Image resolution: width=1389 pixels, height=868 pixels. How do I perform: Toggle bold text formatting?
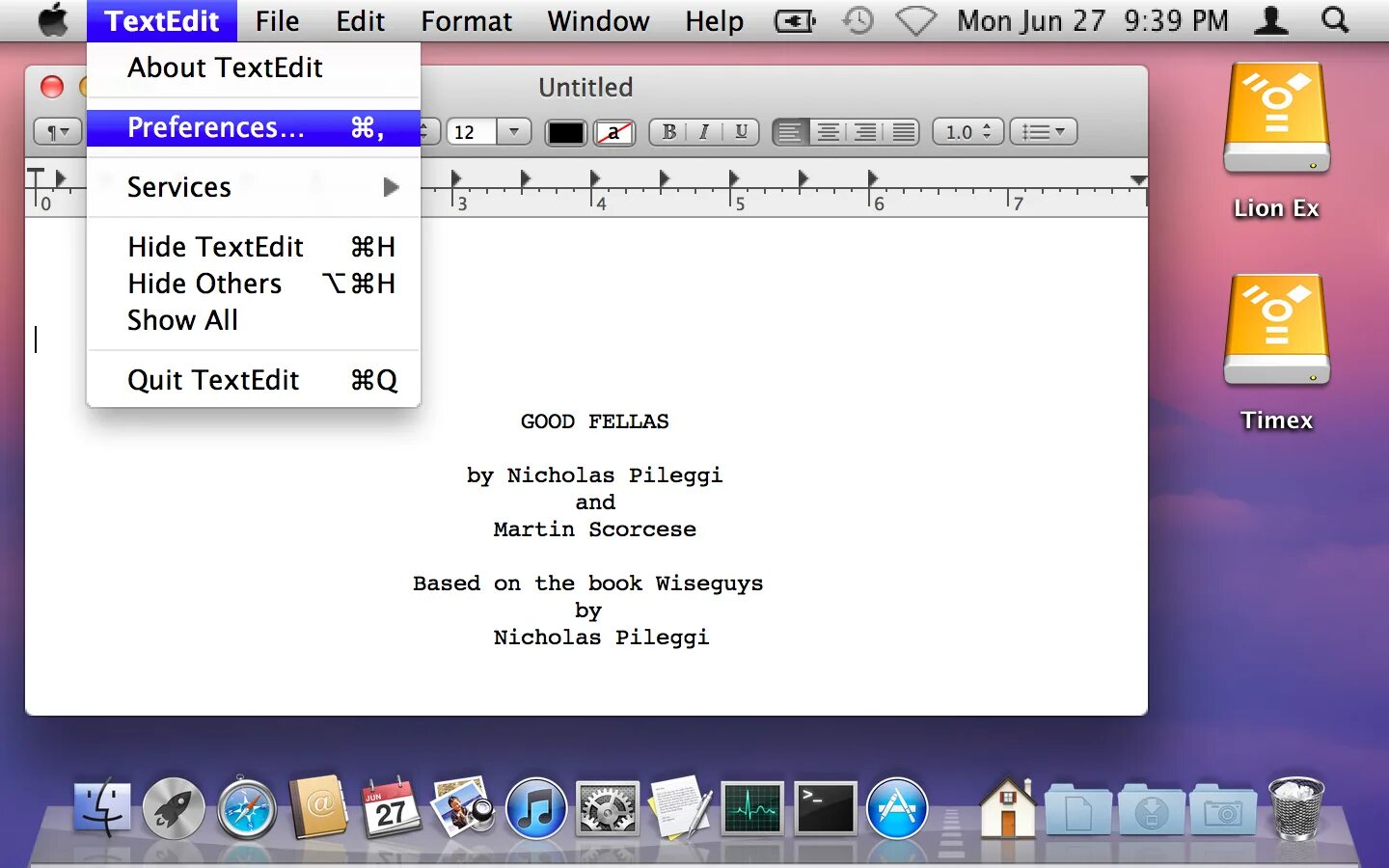pos(668,132)
